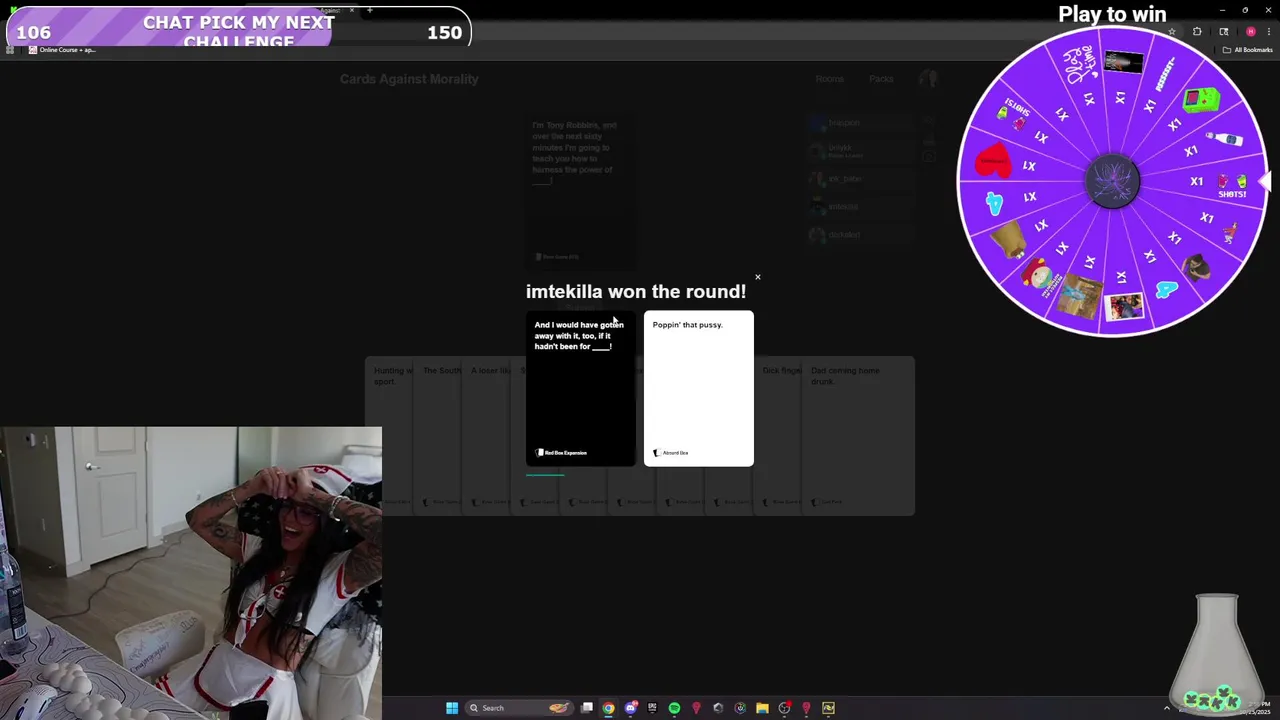Open the Chrome extensions puzzle icon
The width and height of the screenshot is (1280, 720).
1197,31
